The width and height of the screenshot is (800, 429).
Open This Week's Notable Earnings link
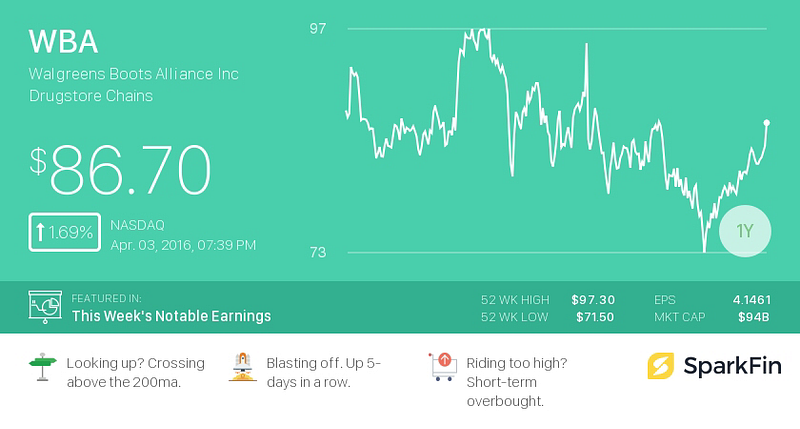tap(171, 316)
